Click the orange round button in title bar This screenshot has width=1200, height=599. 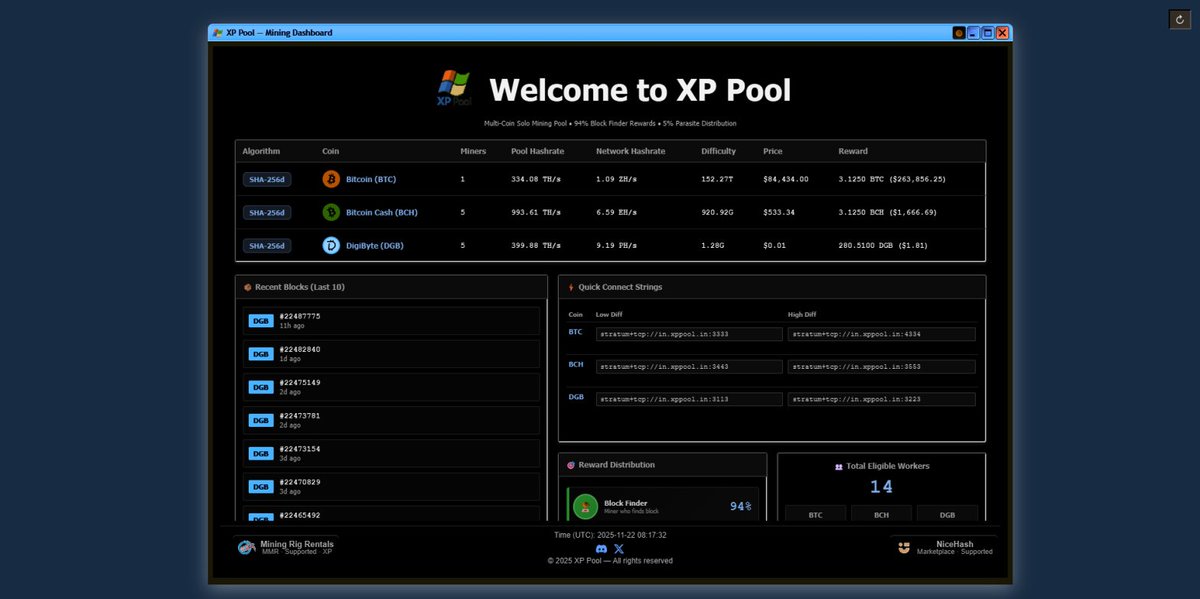click(x=959, y=33)
